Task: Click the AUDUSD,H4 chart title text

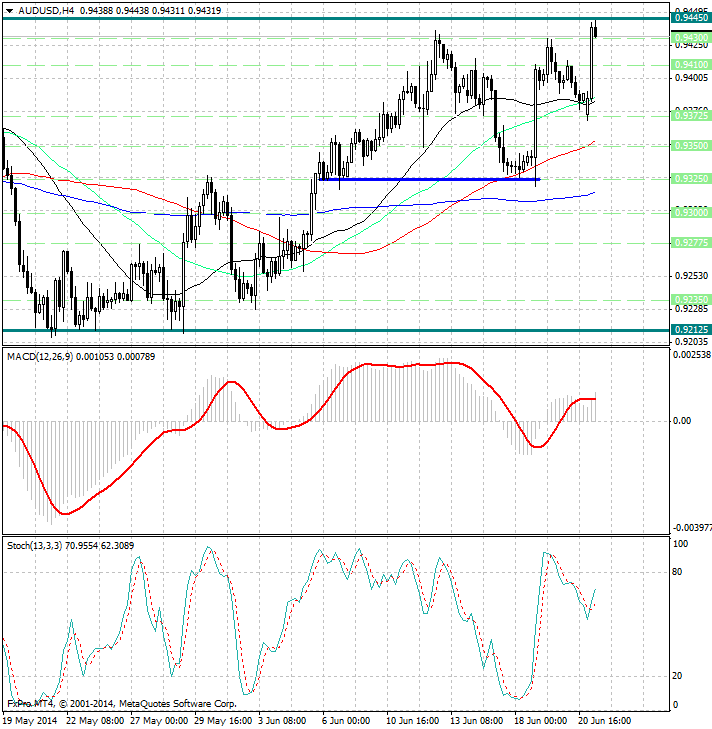Action: (46, 10)
